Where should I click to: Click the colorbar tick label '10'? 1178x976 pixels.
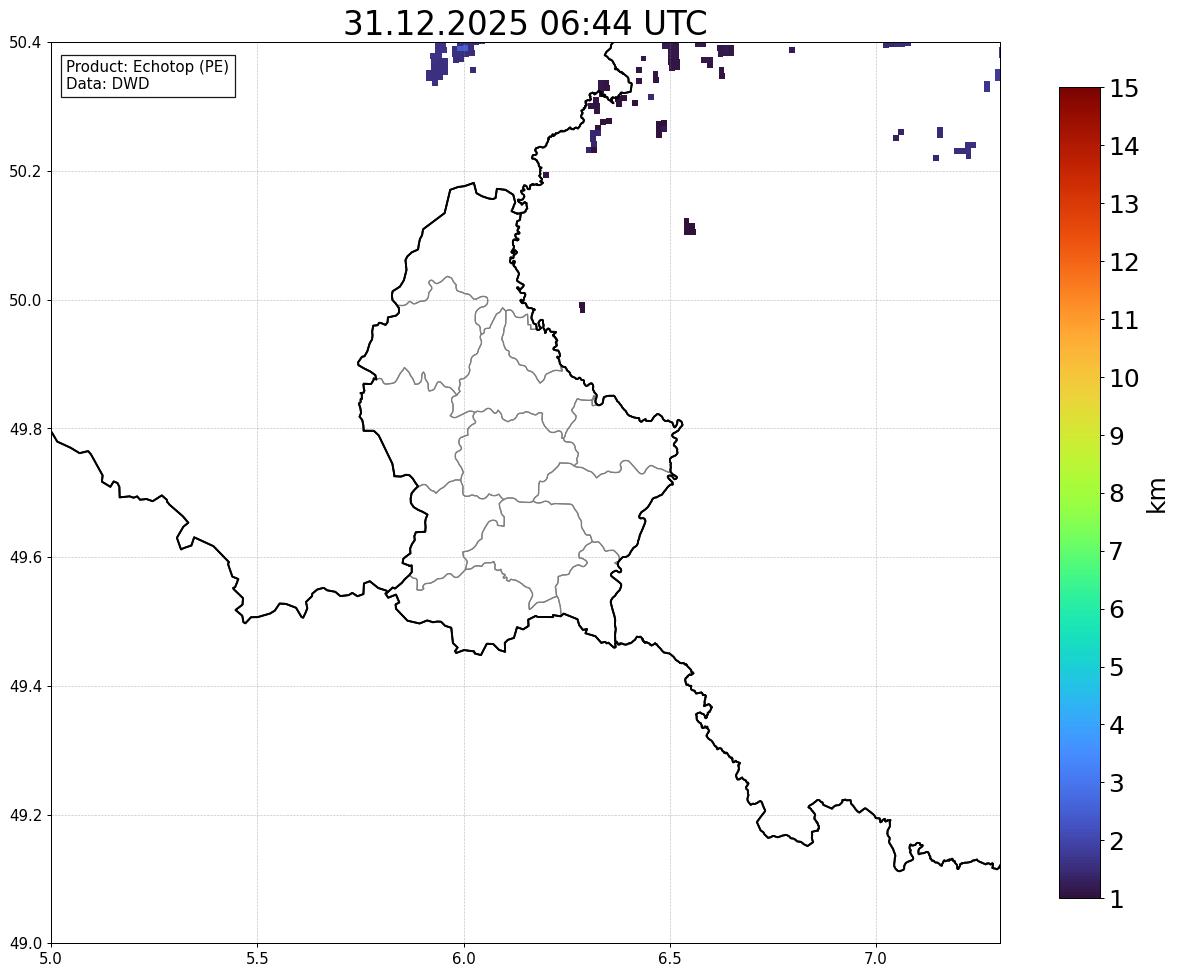pos(1124,378)
